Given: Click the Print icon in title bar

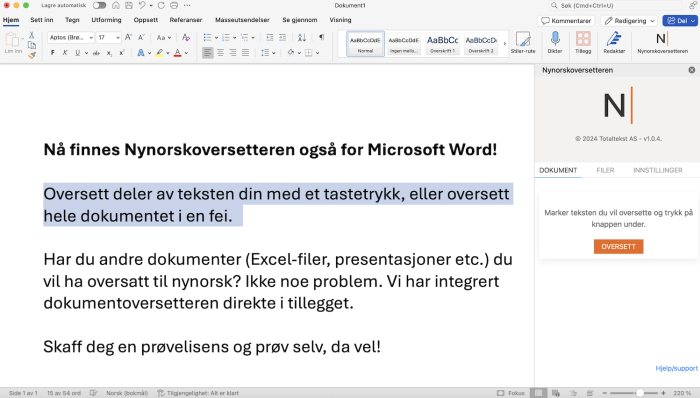Looking at the screenshot, I should click(174, 5).
